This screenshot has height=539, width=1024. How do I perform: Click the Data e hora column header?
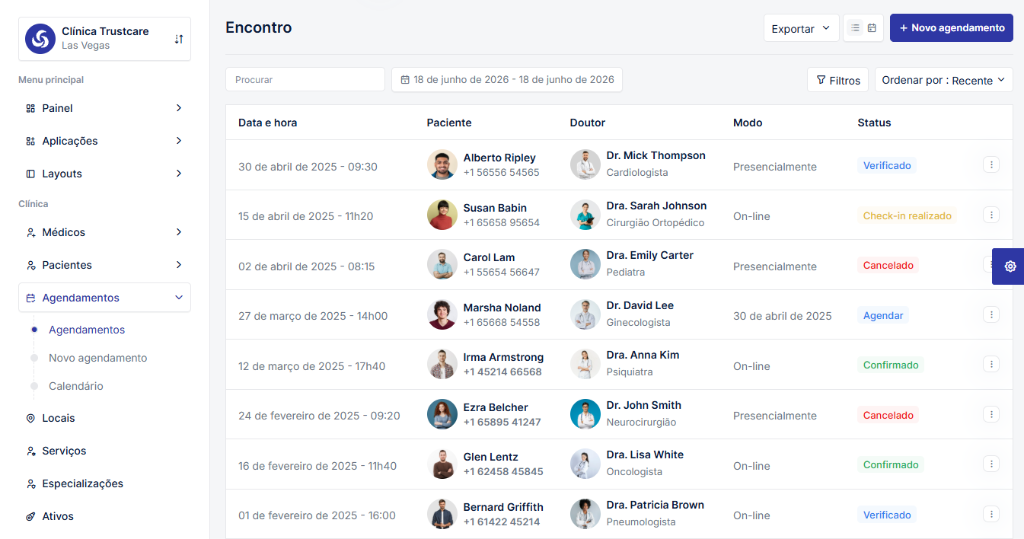pyautogui.click(x=268, y=123)
